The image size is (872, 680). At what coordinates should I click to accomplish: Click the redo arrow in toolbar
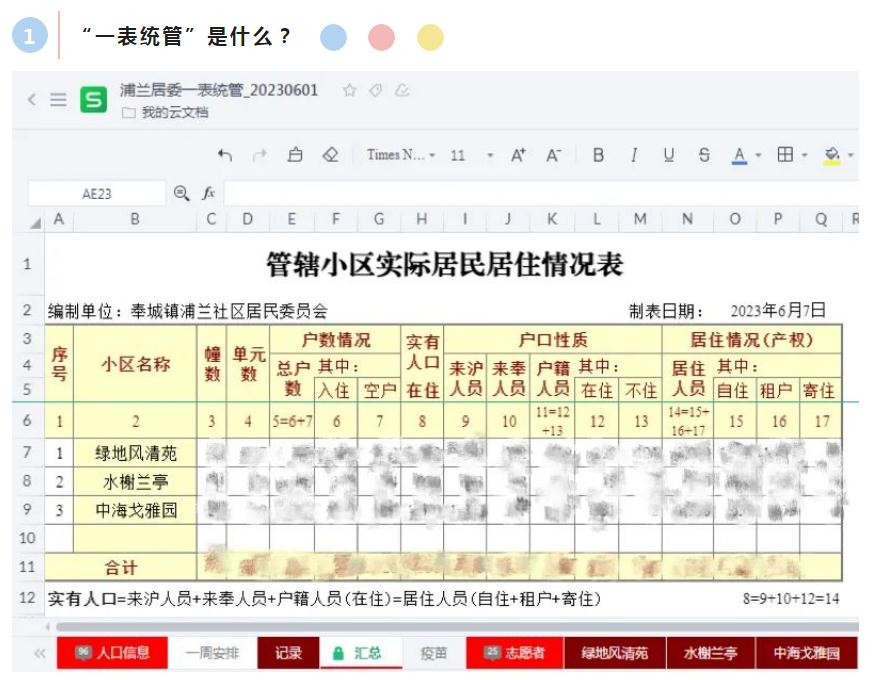[x=260, y=155]
